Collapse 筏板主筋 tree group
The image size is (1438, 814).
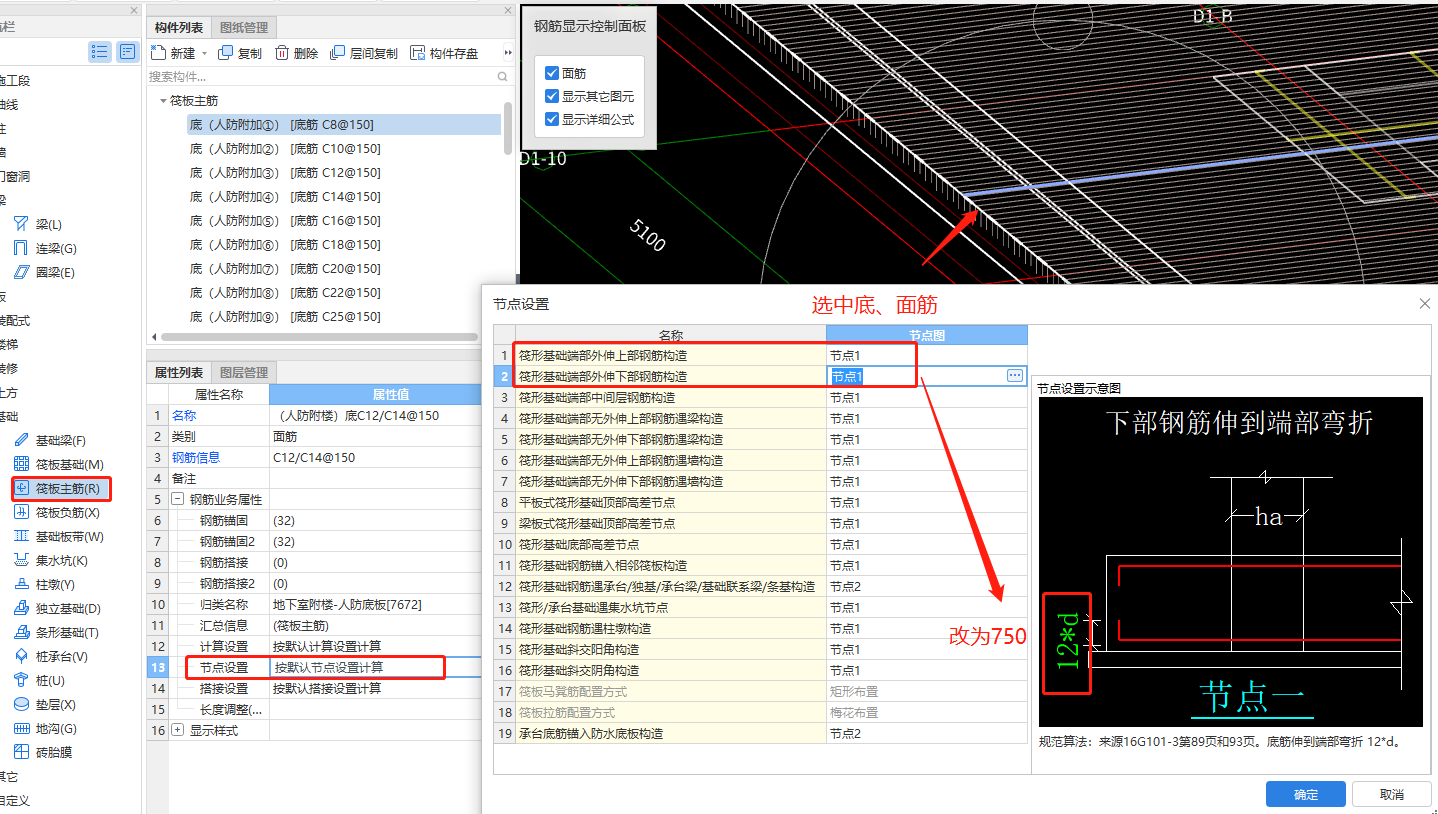(162, 101)
